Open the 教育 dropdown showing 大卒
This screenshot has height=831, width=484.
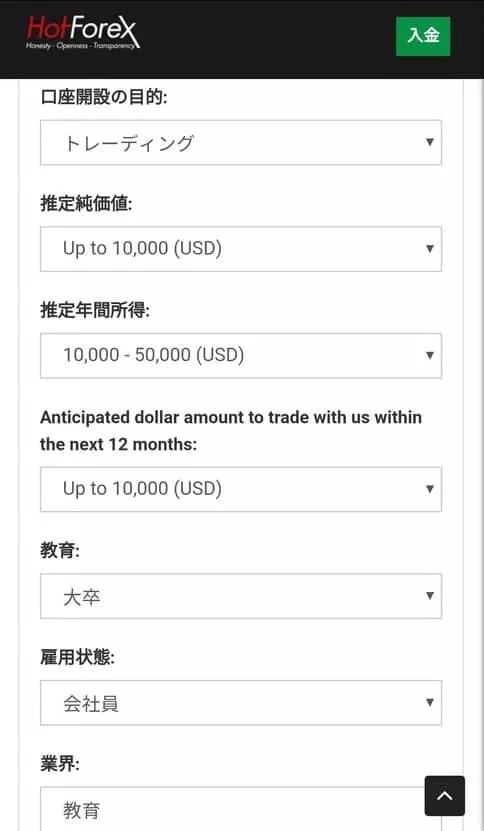click(x=241, y=596)
